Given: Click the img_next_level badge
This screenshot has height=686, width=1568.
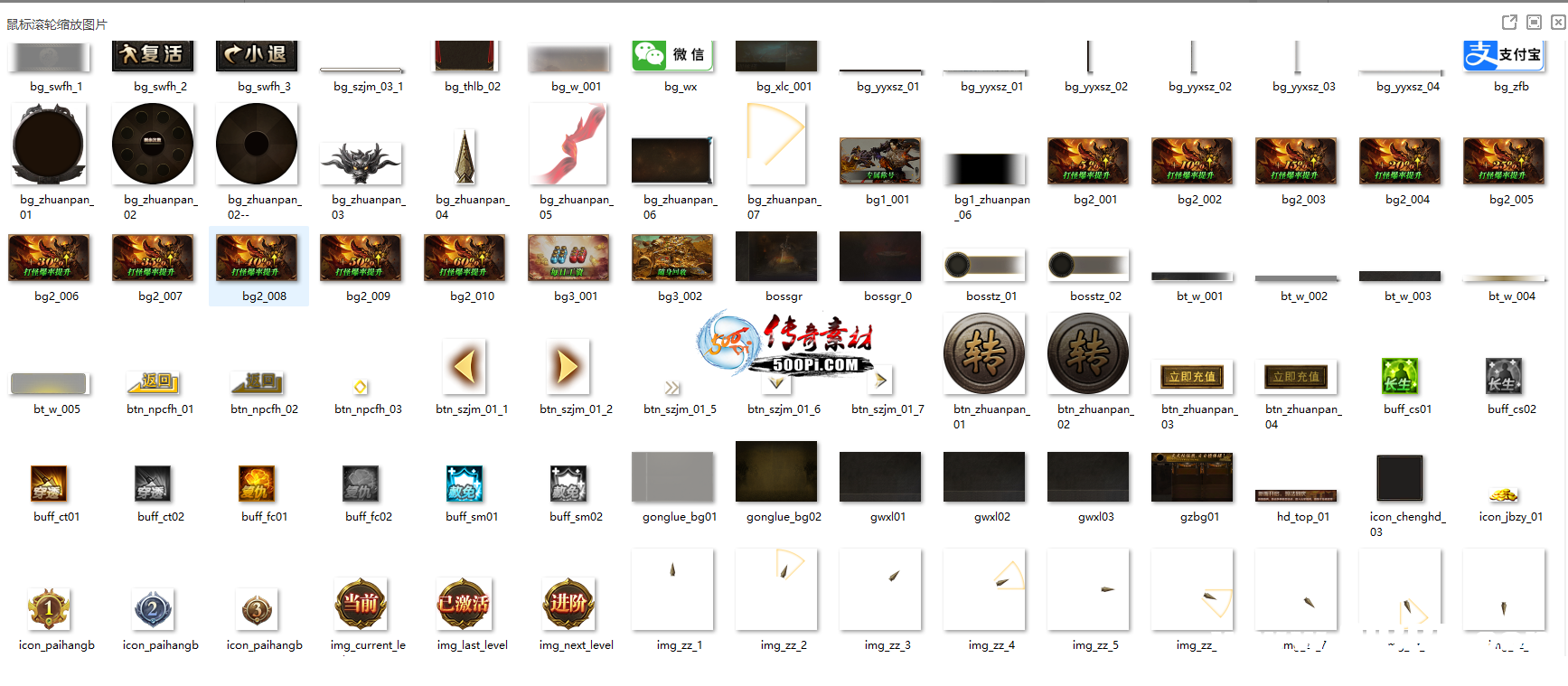Looking at the screenshot, I should (568, 604).
